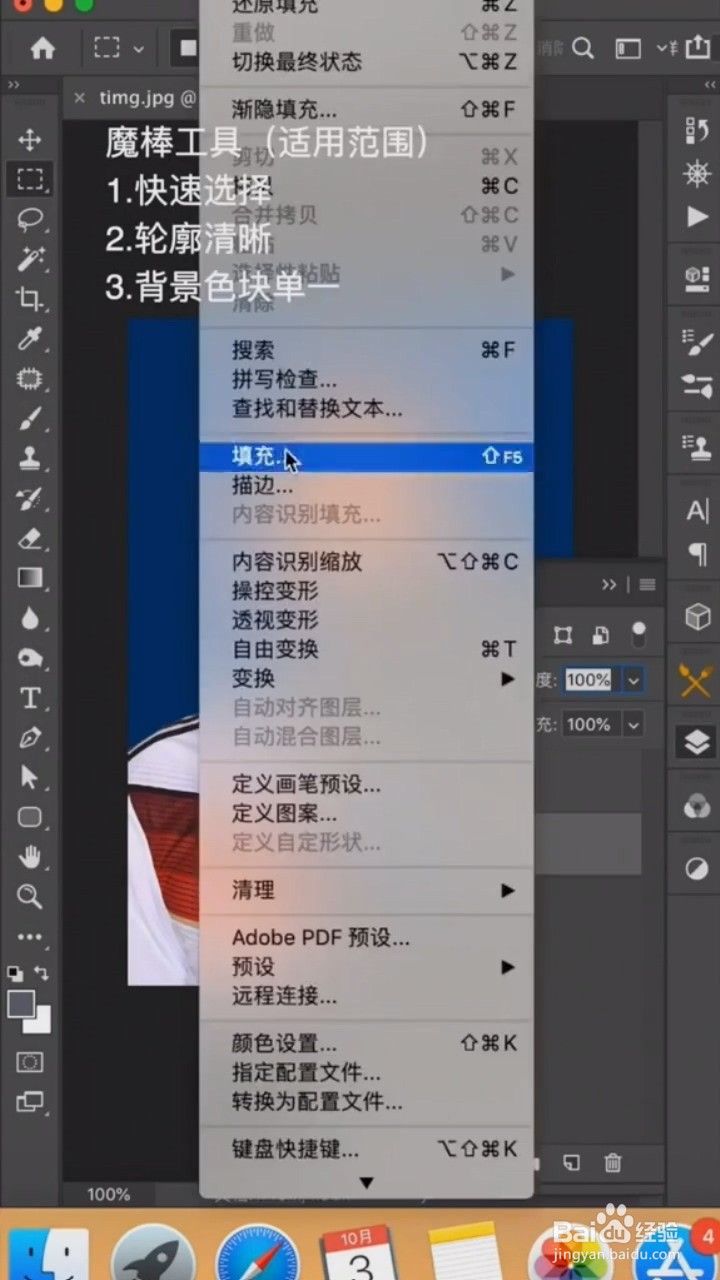The width and height of the screenshot is (720, 1280).
Task: Open the fill 100% dropdown arrow
Action: pyautogui.click(x=633, y=724)
